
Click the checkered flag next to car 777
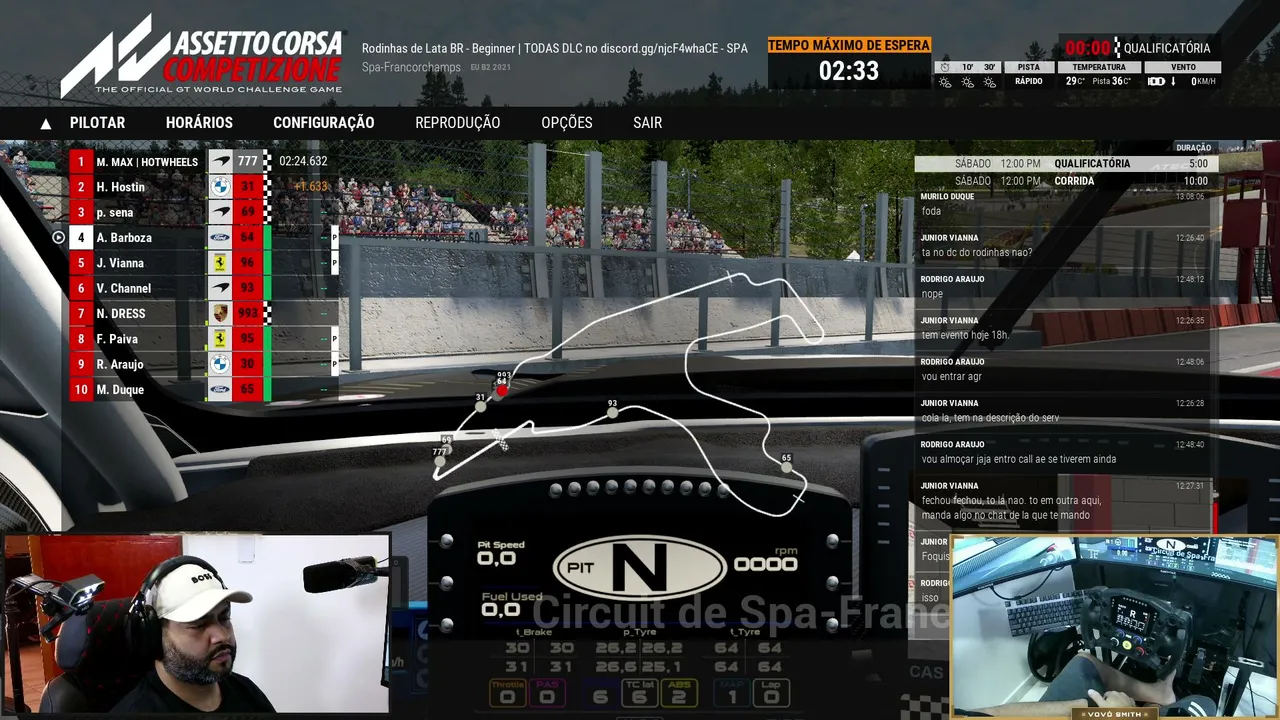coord(267,161)
